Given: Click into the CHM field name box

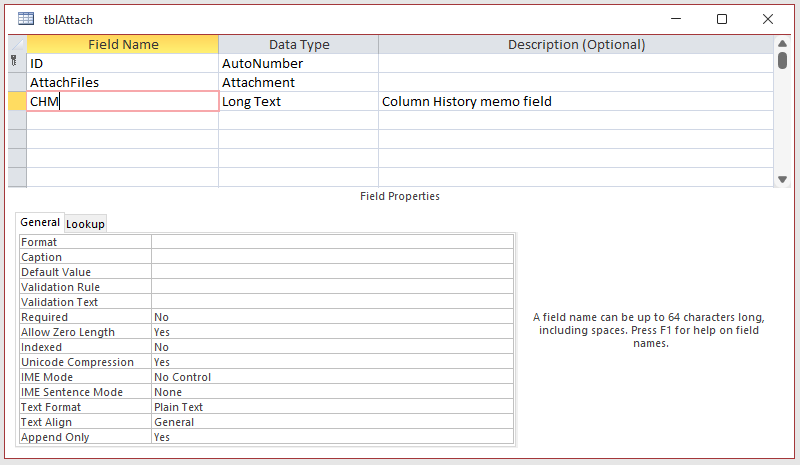Looking at the screenshot, I should [122, 101].
